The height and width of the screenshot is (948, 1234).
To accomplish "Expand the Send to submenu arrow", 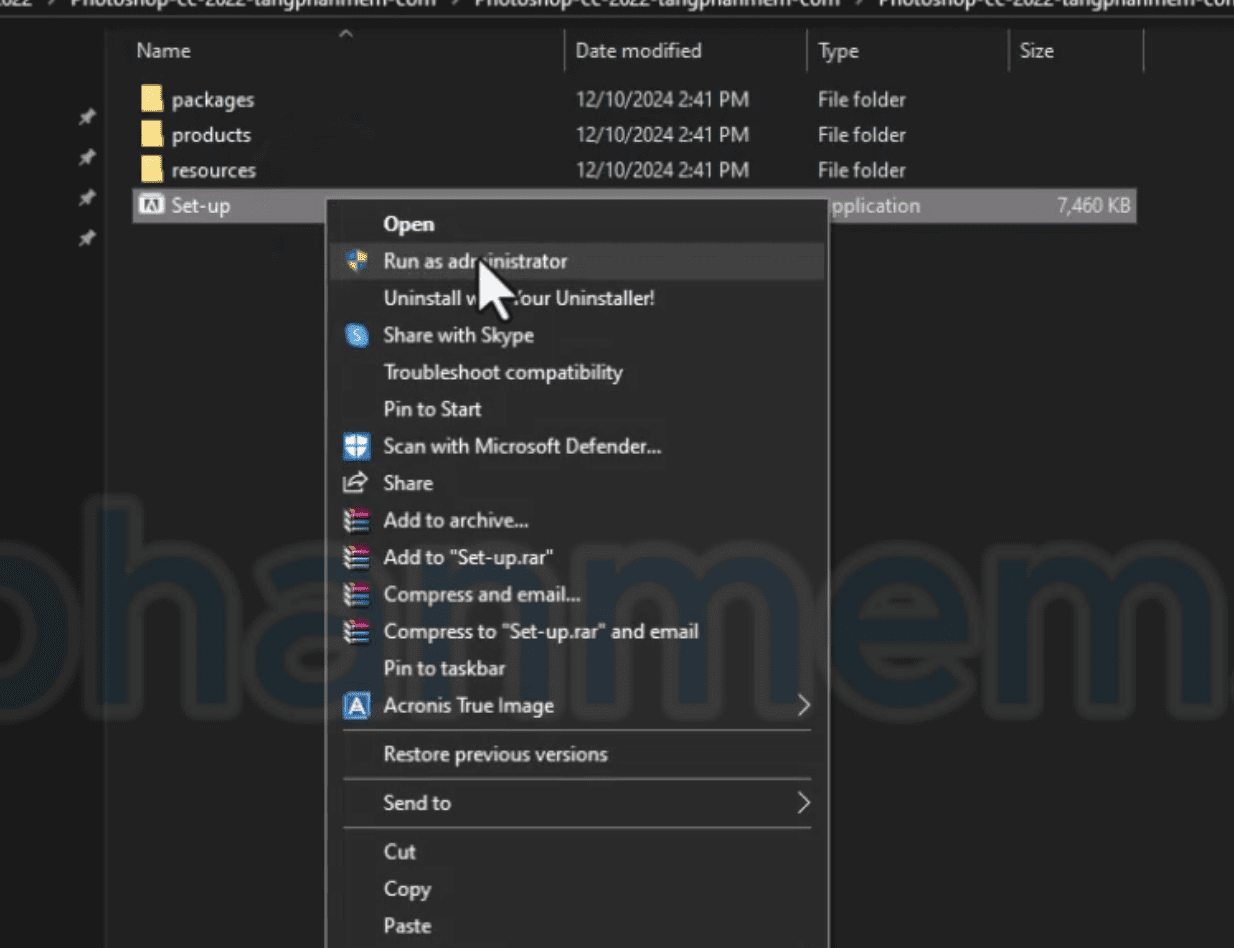I will click(x=802, y=803).
